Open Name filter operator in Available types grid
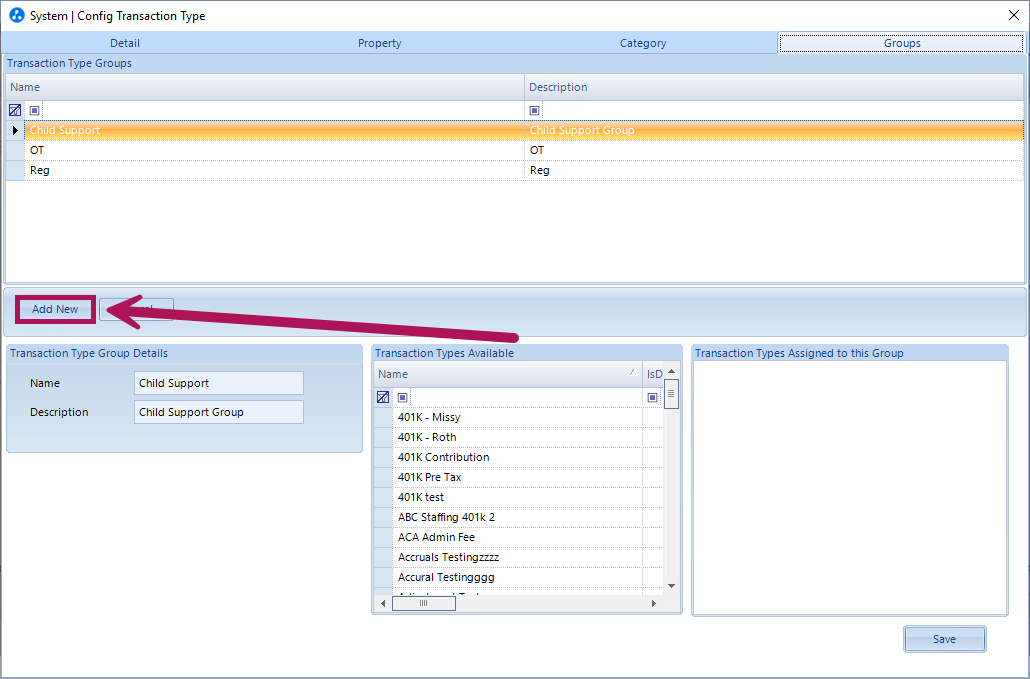The image size is (1030, 679). (x=403, y=397)
